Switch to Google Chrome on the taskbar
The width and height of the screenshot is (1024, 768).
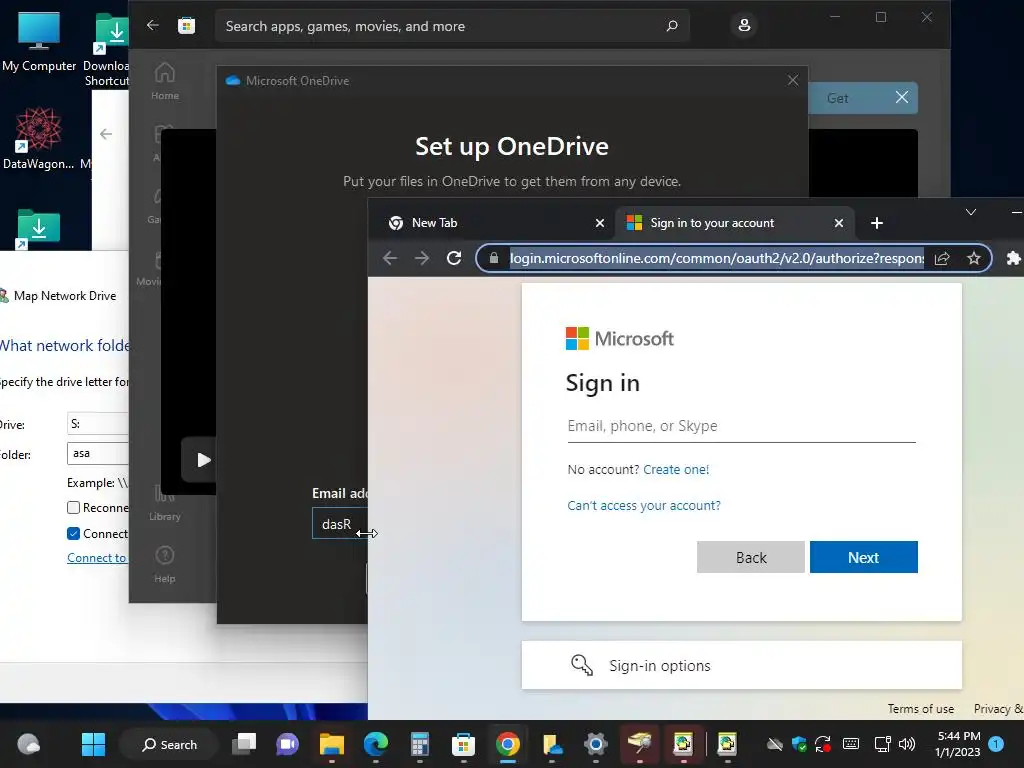507,744
